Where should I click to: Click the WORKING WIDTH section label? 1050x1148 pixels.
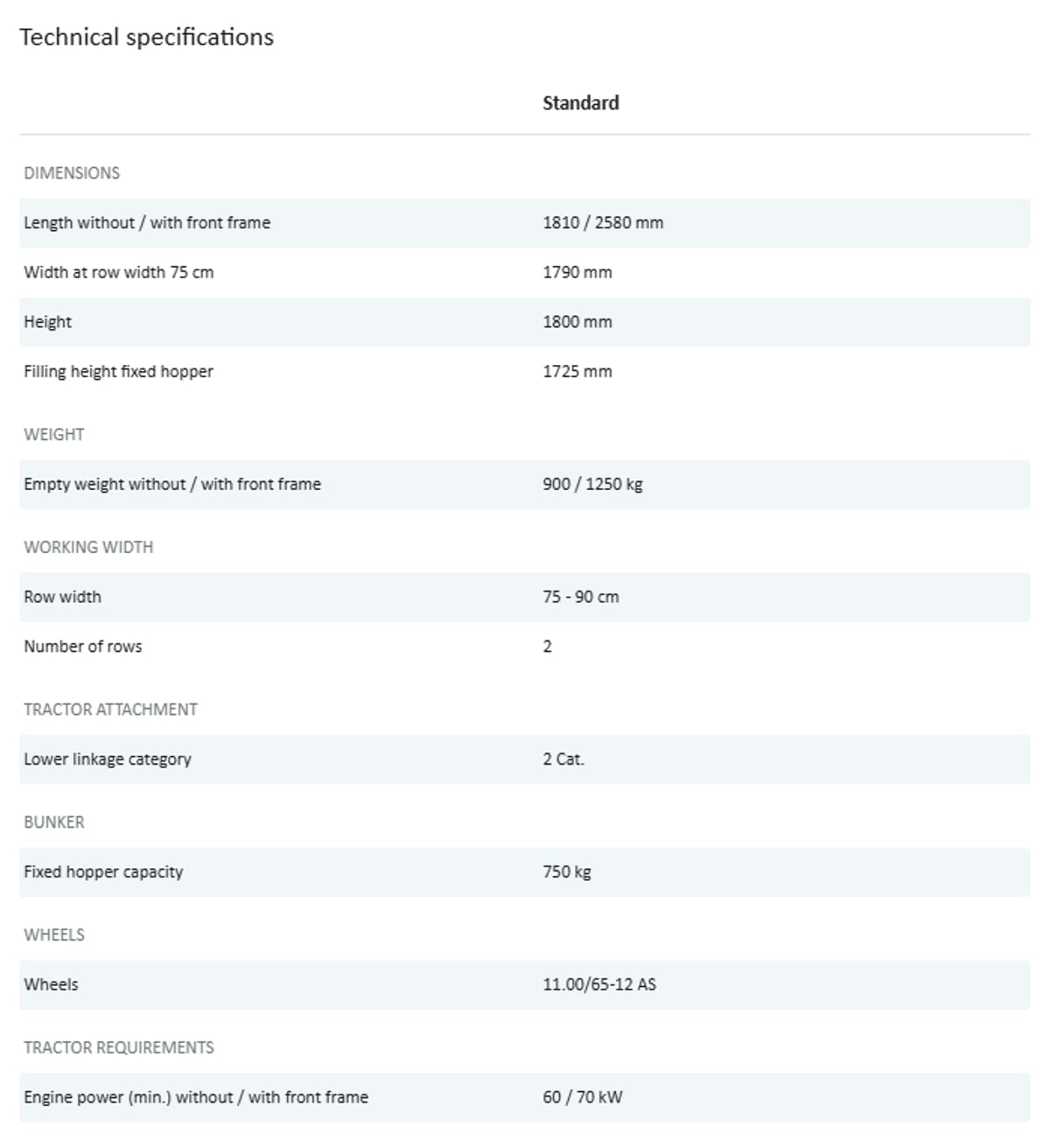(x=88, y=548)
